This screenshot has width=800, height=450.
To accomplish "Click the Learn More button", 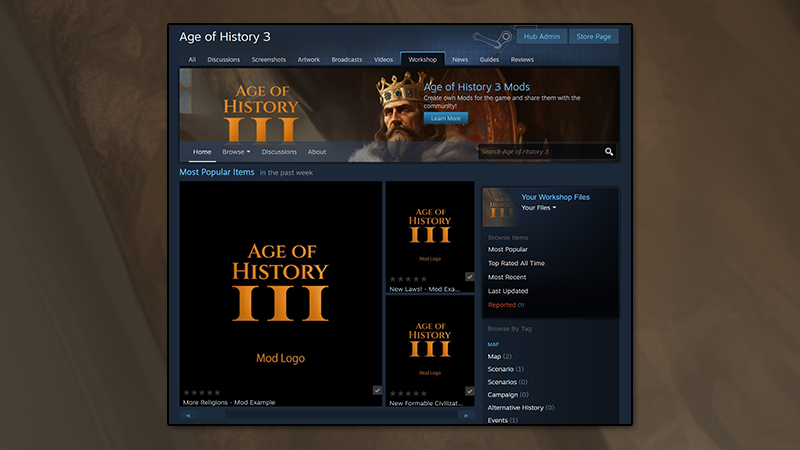I will tap(445, 118).
